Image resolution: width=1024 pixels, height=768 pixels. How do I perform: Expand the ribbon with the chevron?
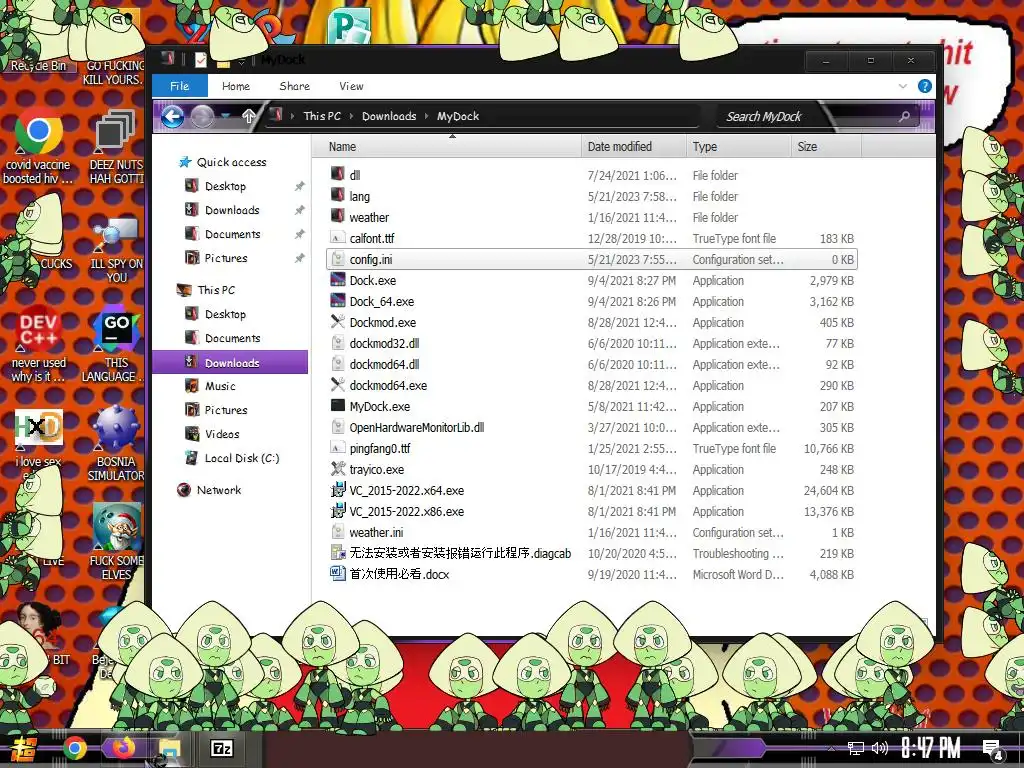point(903,86)
